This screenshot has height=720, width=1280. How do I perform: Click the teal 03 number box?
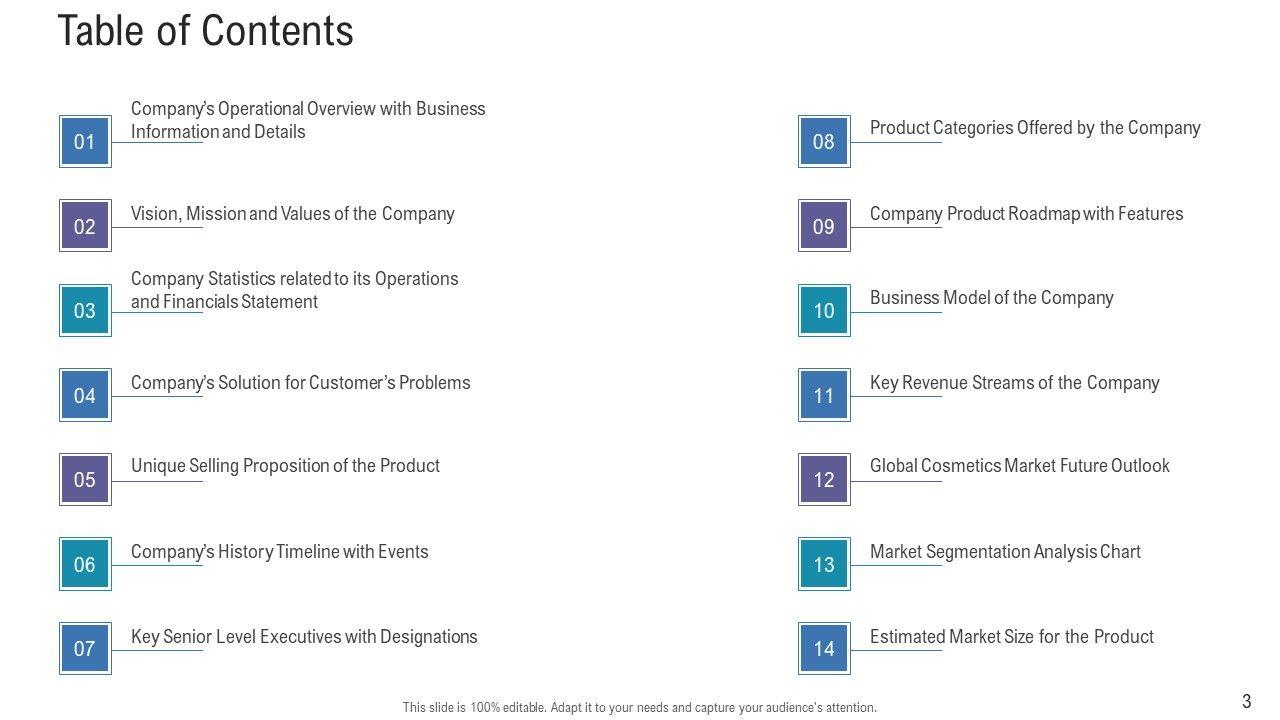(85, 310)
